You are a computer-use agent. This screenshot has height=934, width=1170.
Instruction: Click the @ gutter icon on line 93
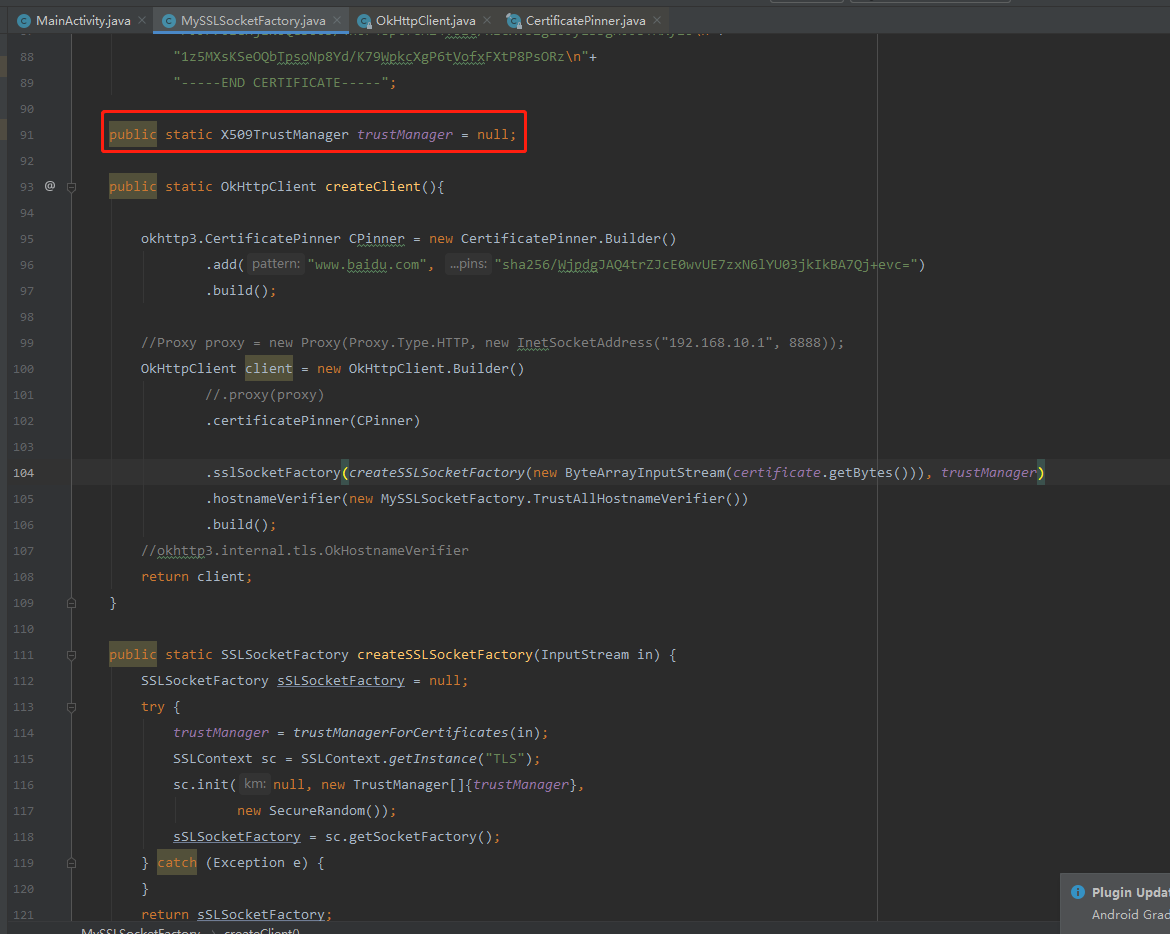50,186
